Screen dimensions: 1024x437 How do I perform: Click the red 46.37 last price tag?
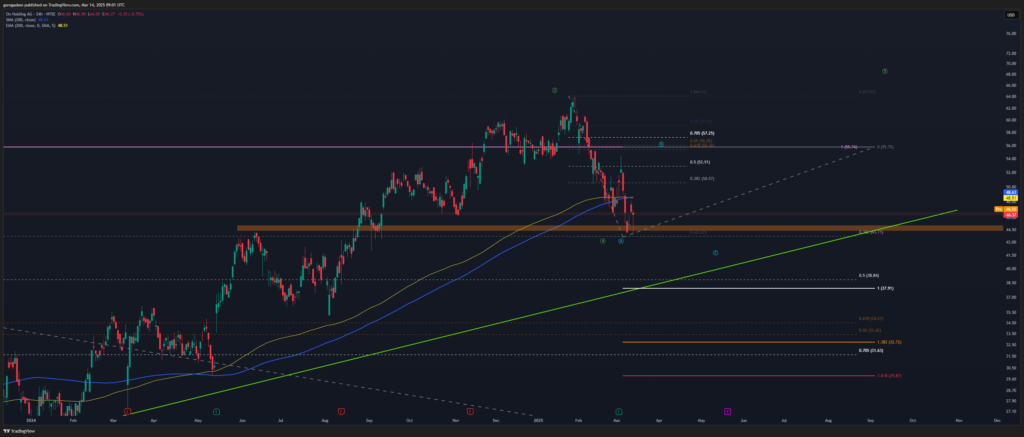pyautogui.click(x=1010, y=215)
